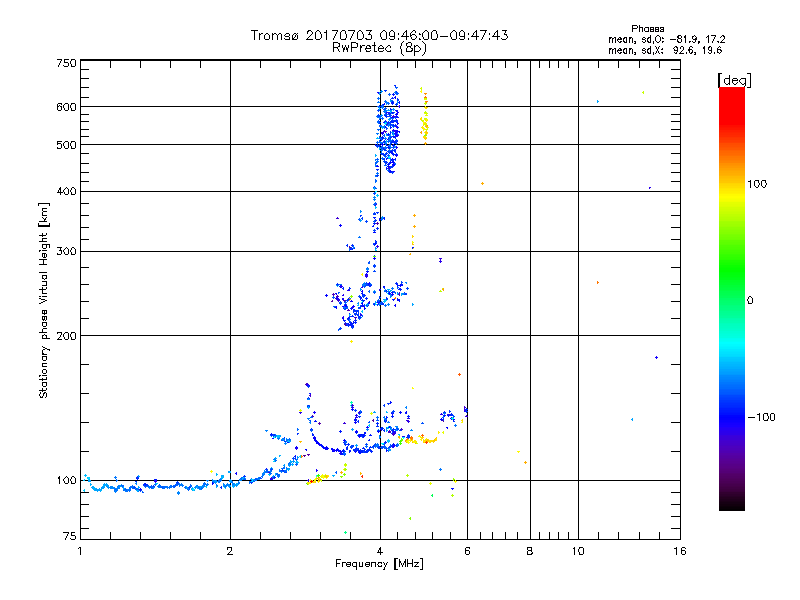Click the y-axis tick label '400'

67,191
